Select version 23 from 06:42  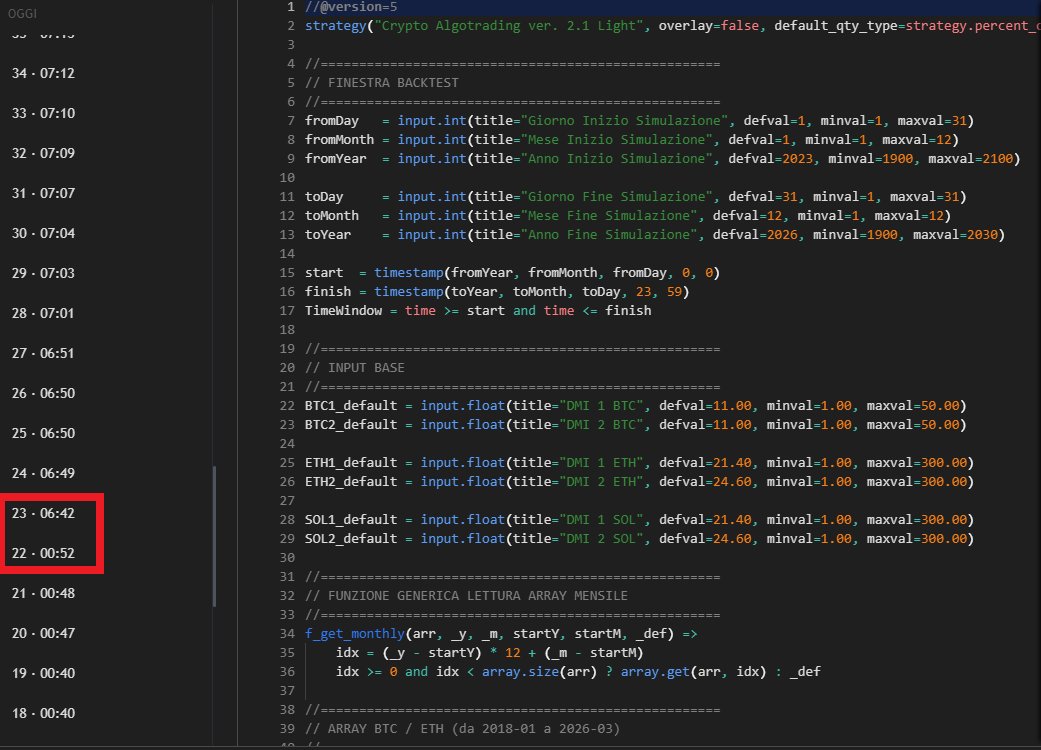coord(42,513)
